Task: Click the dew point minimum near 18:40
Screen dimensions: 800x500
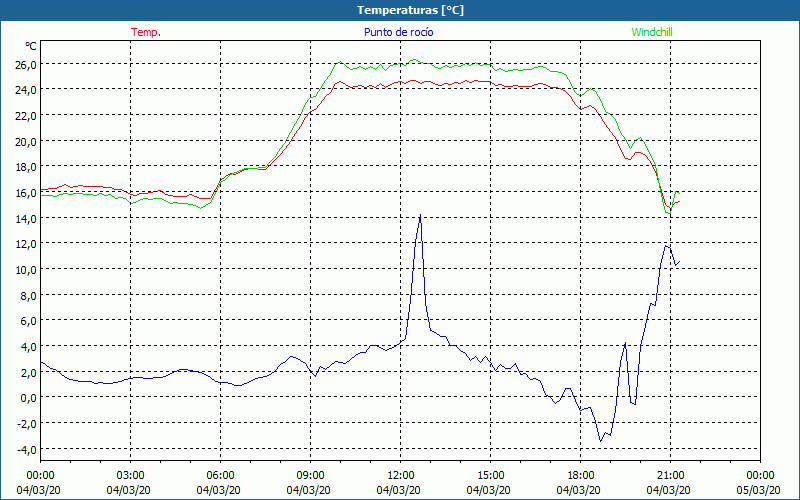Action: (601, 441)
